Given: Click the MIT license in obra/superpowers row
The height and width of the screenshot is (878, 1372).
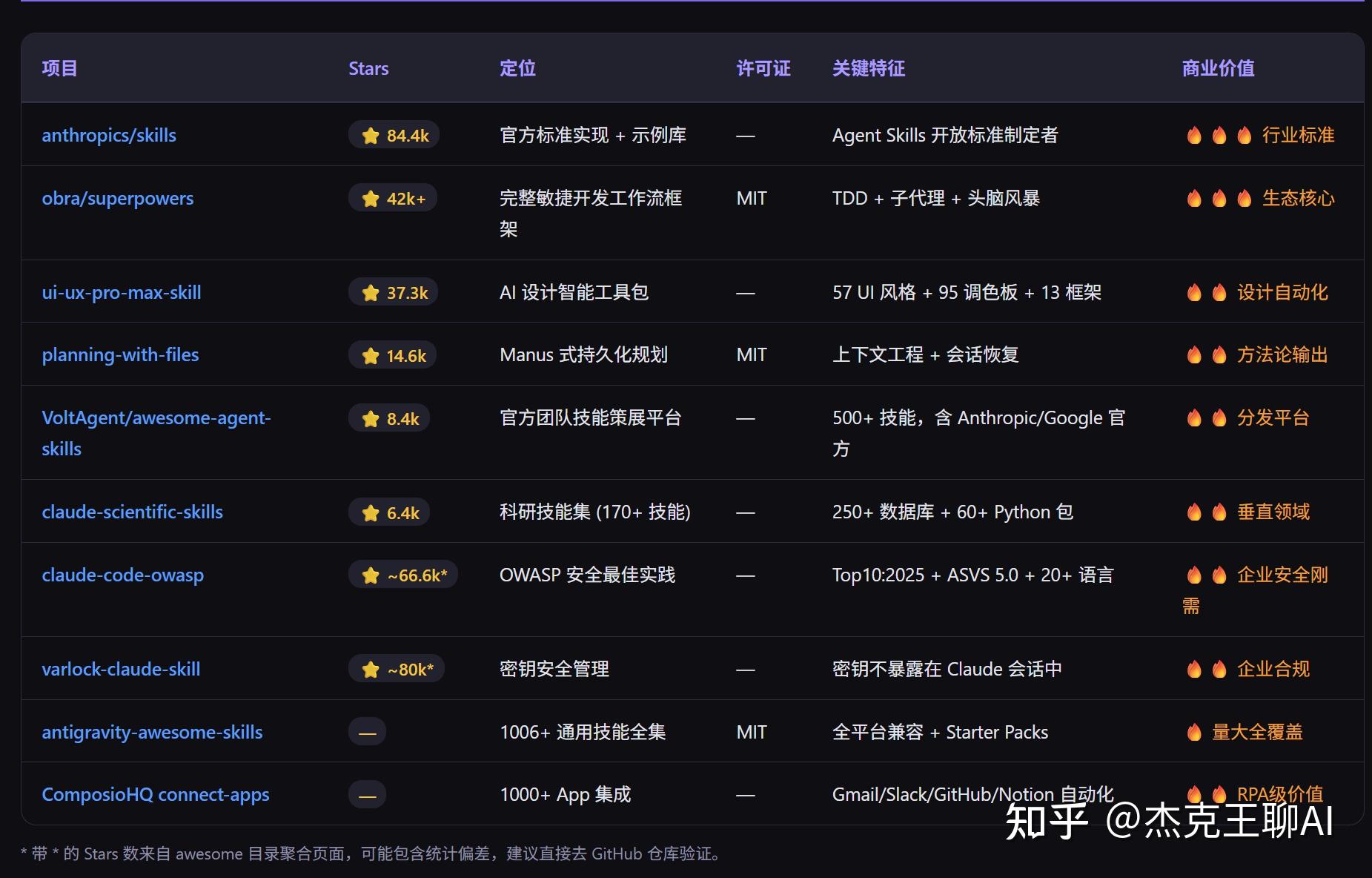Looking at the screenshot, I should tap(752, 198).
